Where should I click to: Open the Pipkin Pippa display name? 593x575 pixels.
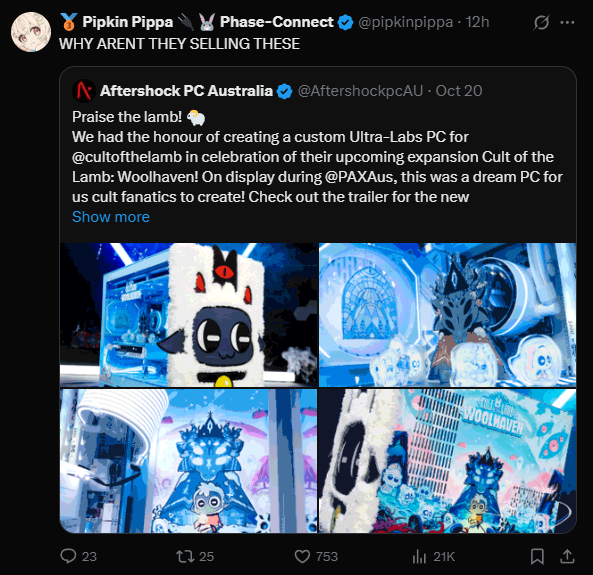[x=127, y=22]
